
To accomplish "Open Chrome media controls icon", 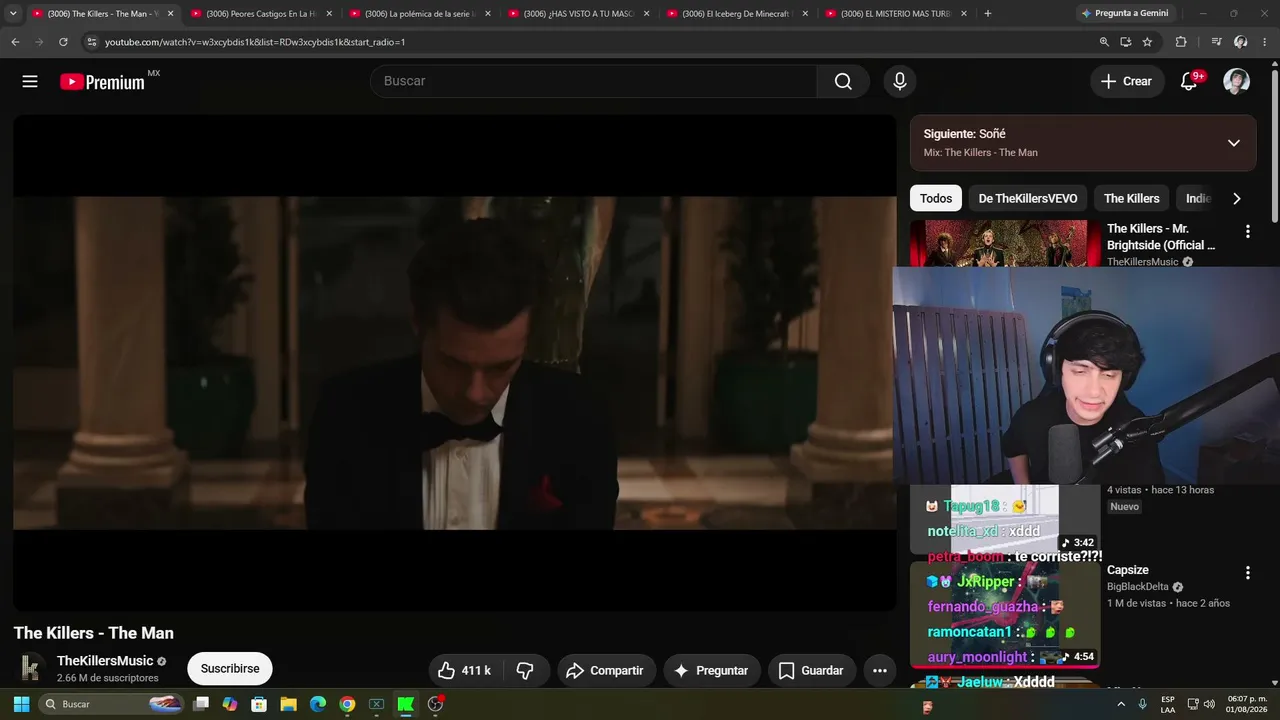I will pyautogui.click(x=1216, y=42).
